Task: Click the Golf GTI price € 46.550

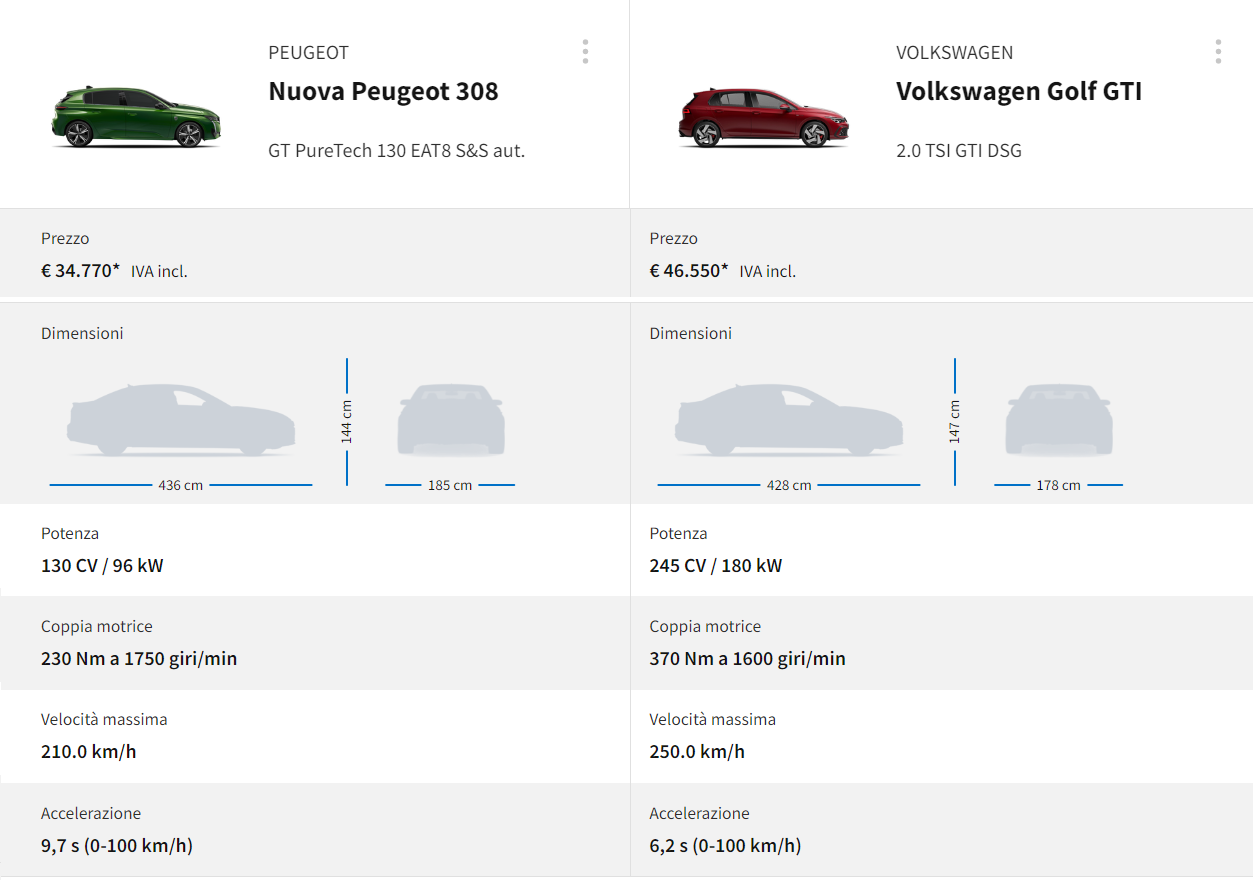Action: pos(688,270)
